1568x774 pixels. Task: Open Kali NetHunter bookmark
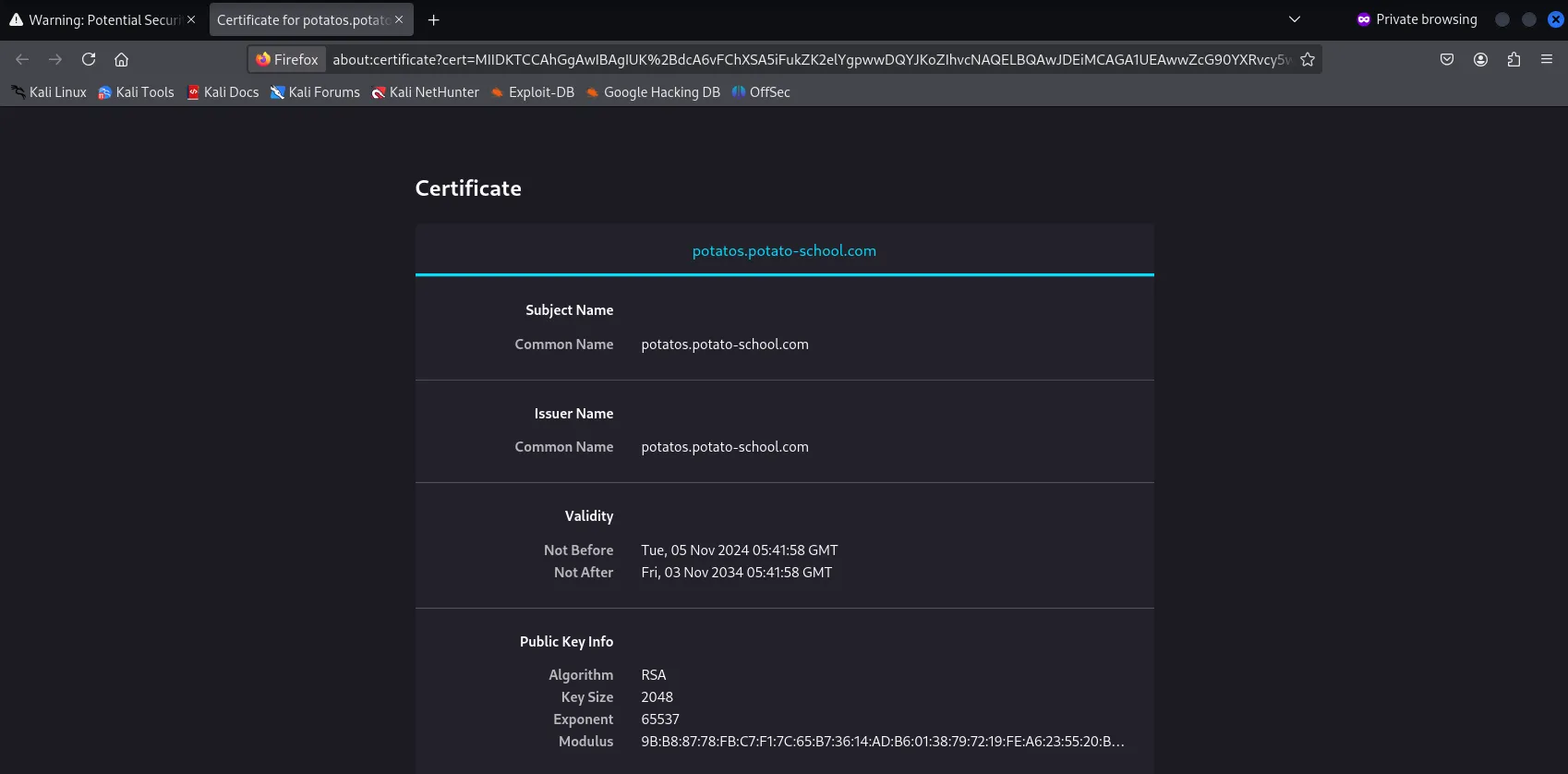425,92
